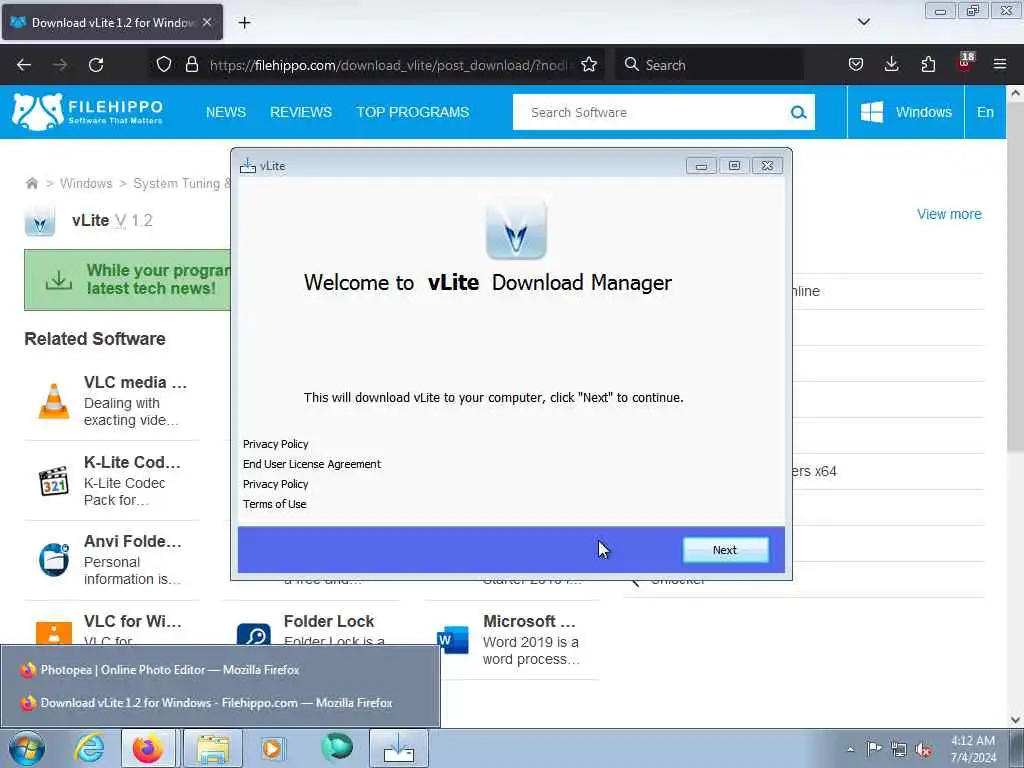Click the green tech news banner
The width and height of the screenshot is (1024, 768).
(127, 280)
